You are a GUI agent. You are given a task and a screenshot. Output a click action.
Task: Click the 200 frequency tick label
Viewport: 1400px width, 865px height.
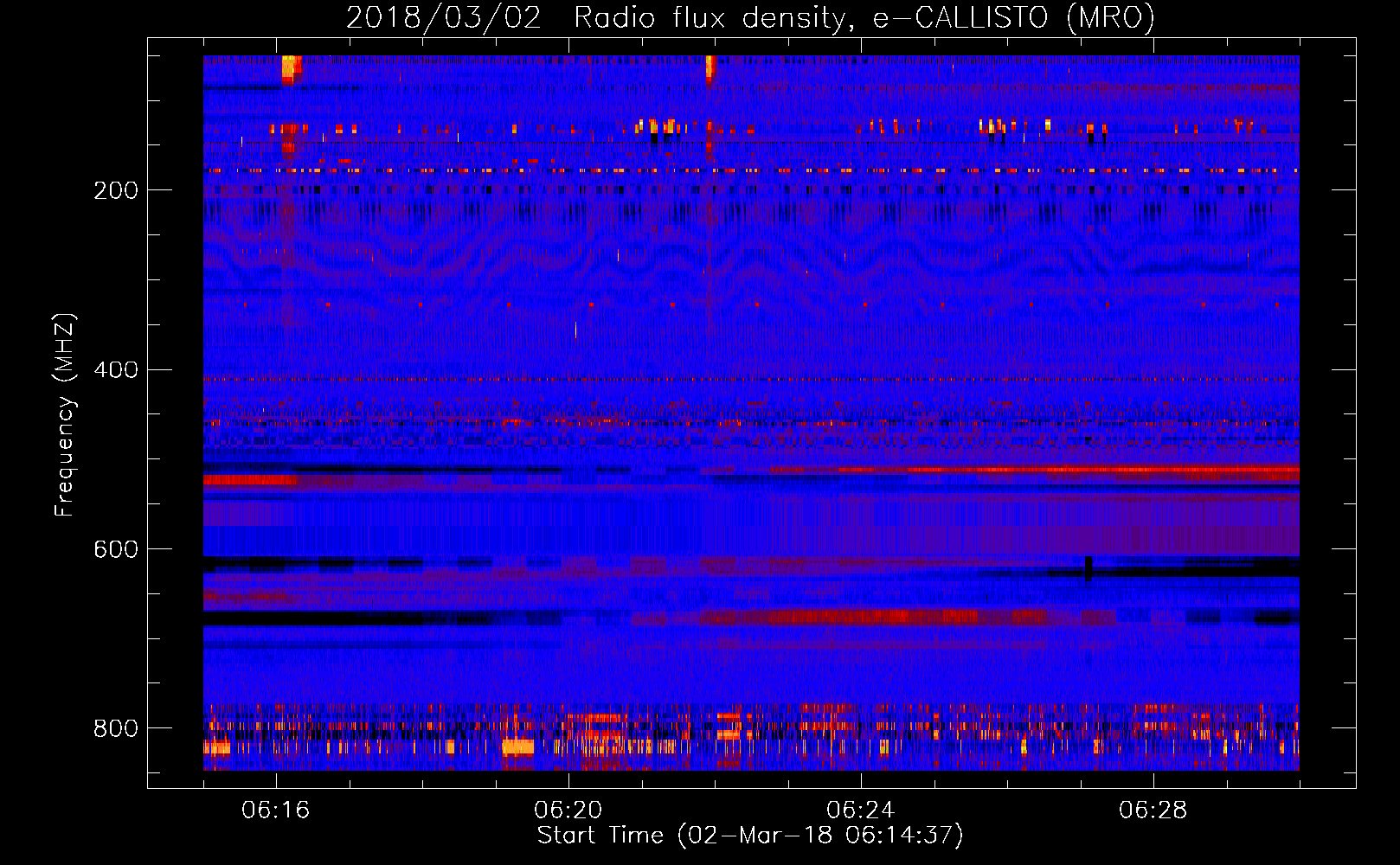click(116, 190)
